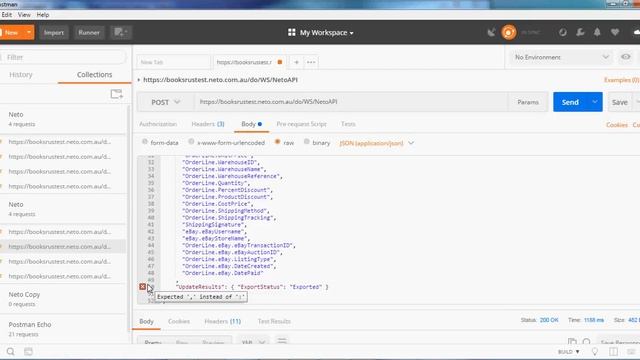Image resolution: width=640 pixels, height=360 pixels.
Task: Send the request with the Send button
Action: coord(570,102)
